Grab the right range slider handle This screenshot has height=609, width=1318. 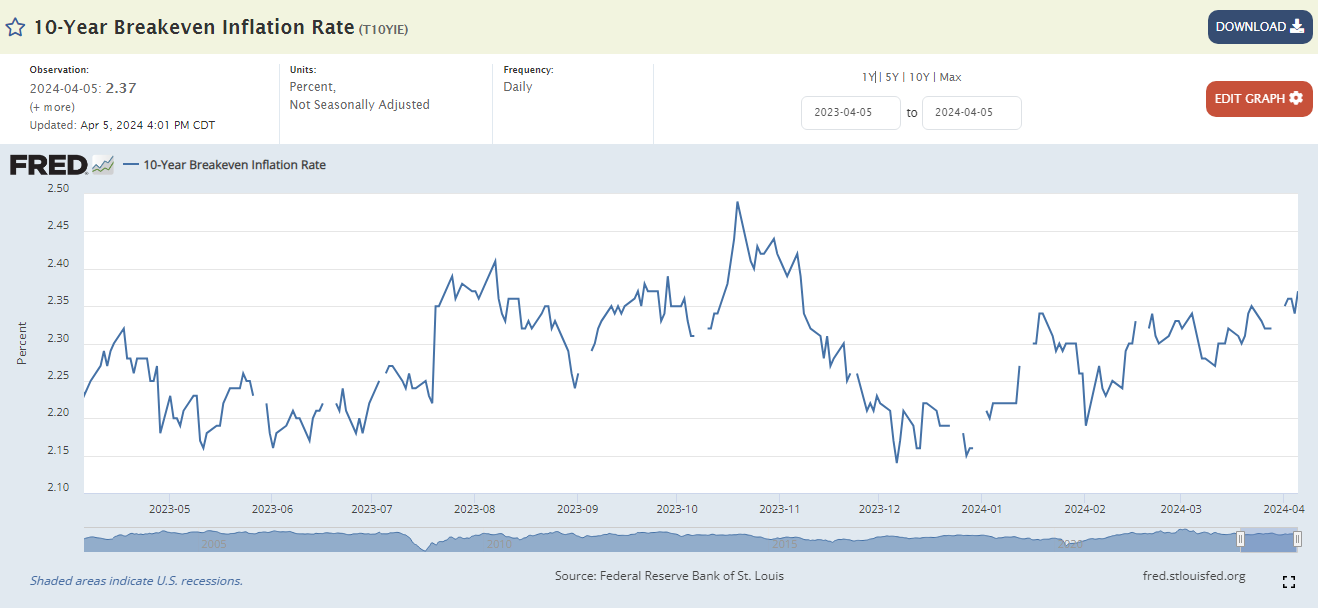coord(1297,540)
